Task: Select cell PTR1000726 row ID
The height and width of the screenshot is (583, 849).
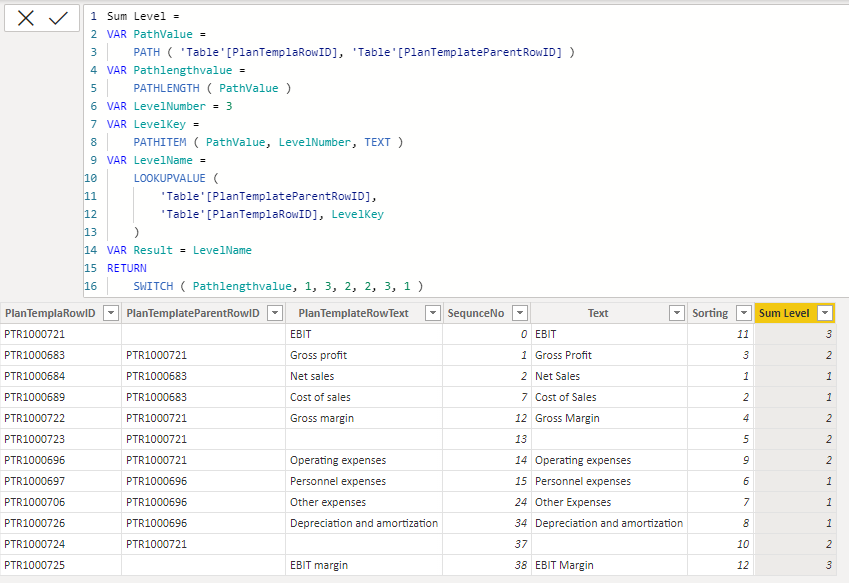Action: click(x=61, y=523)
